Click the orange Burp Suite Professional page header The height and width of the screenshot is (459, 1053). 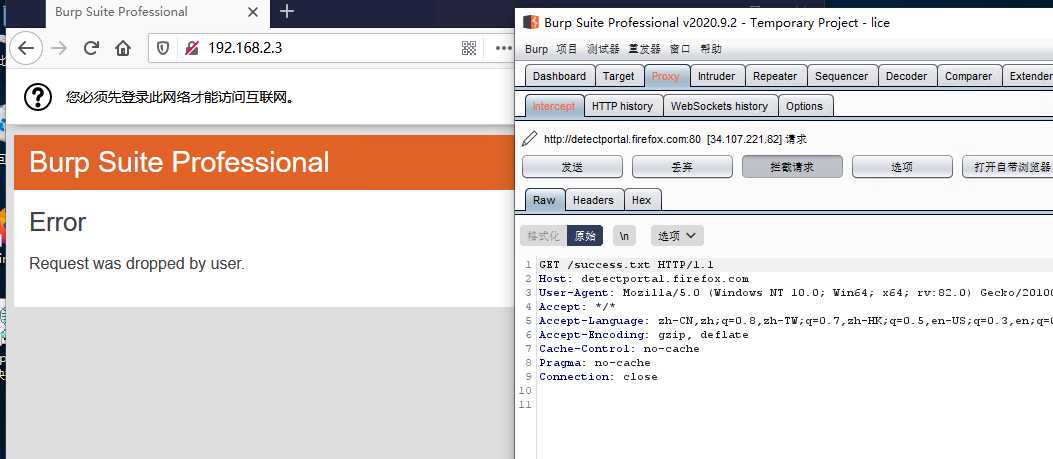[264, 163]
